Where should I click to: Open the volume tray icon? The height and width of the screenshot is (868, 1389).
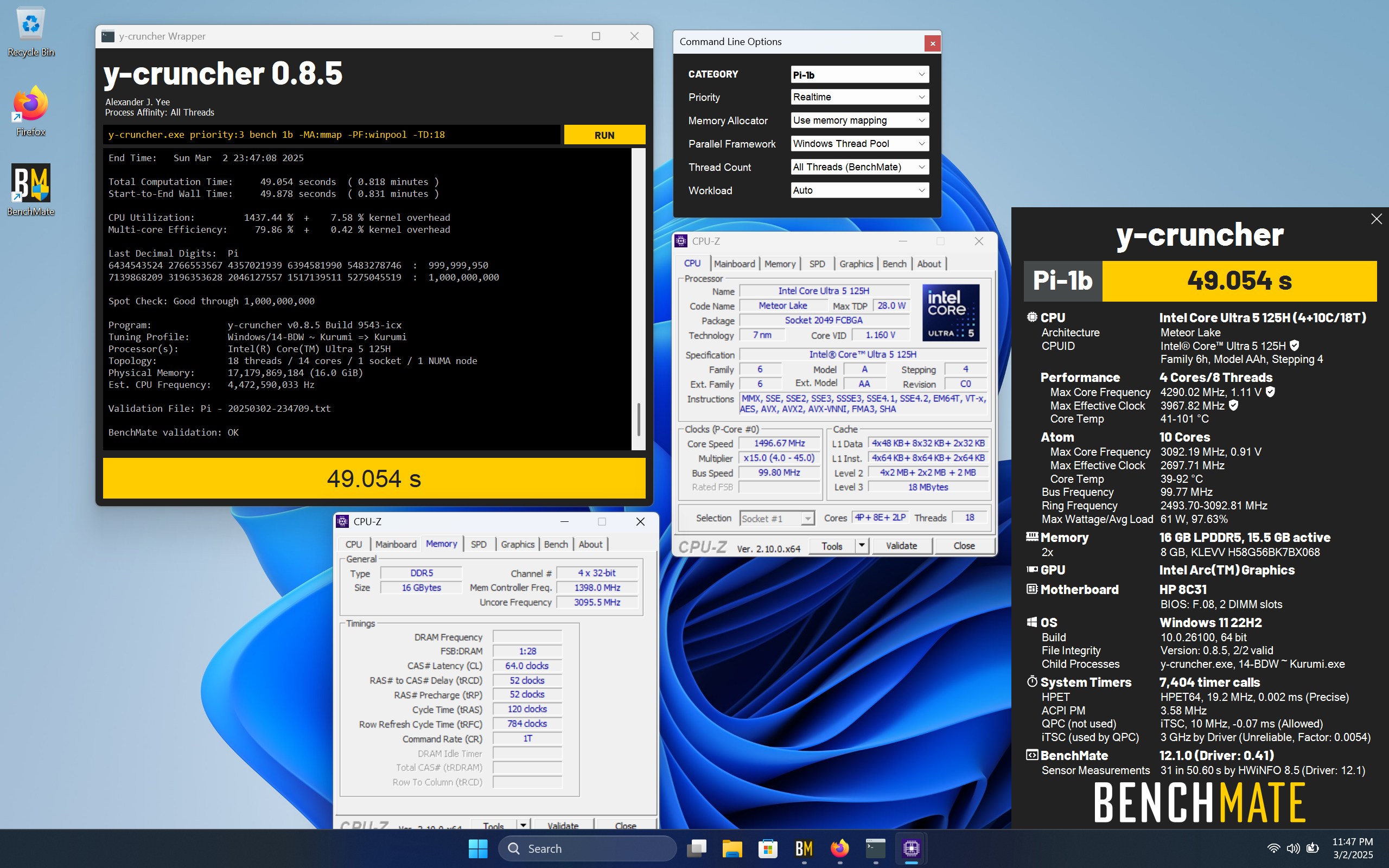1292,848
